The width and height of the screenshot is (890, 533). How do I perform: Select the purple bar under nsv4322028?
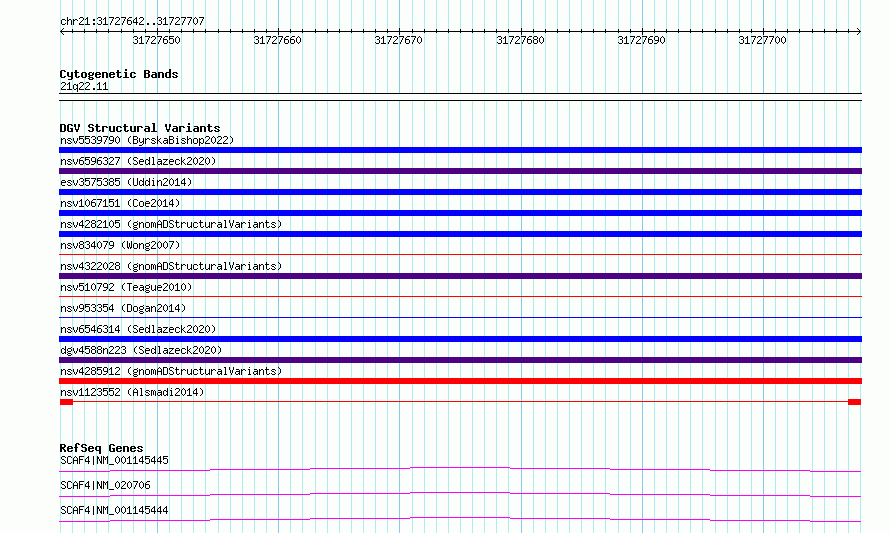(460, 276)
